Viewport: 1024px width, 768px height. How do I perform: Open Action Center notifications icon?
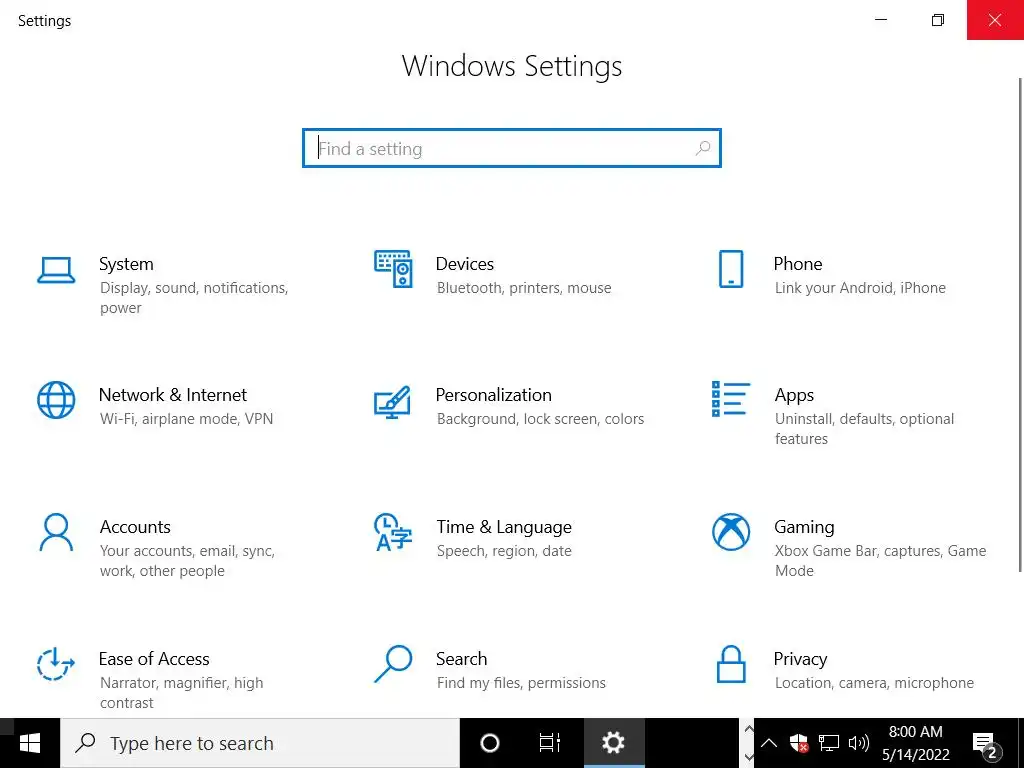(x=985, y=743)
